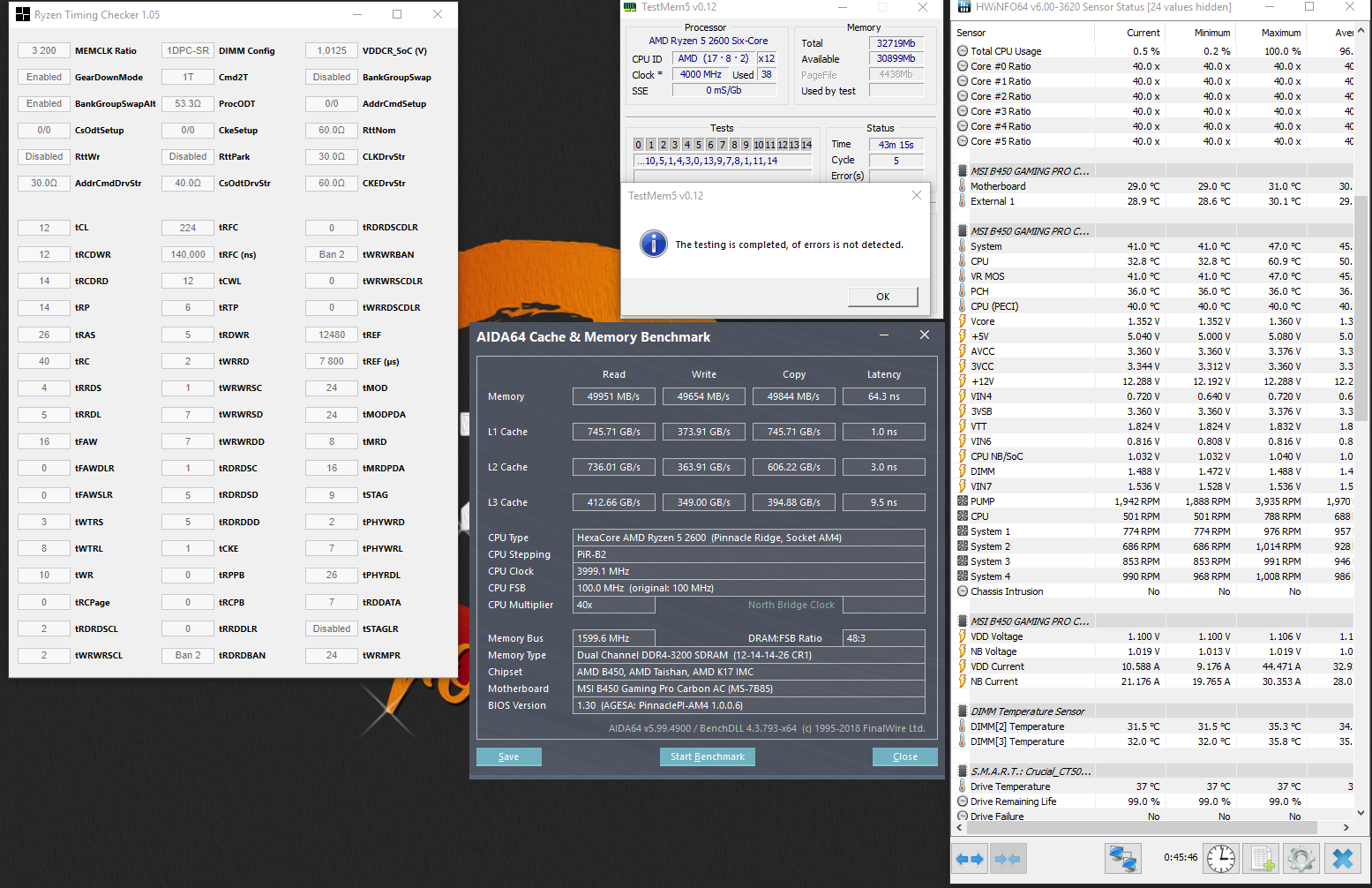This screenshot has height=888, width=1372.
Task: Start HWiNFO logging with sheet-plus icon
Action: click(1262, 858)
